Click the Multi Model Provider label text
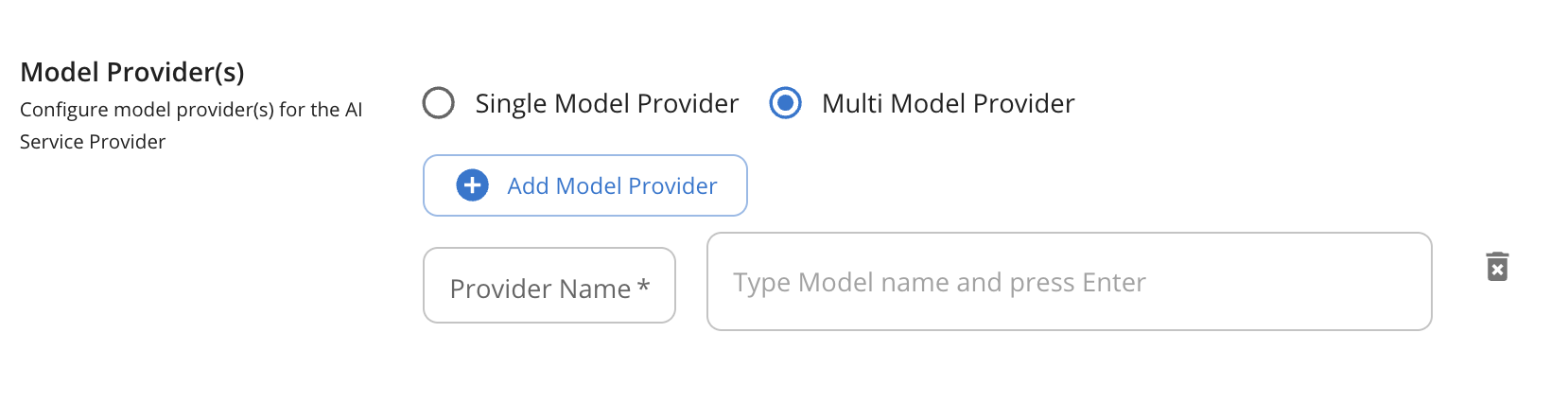Viewport: 1568px width, 403px height. pyautogui.click(x=948, y=103)
